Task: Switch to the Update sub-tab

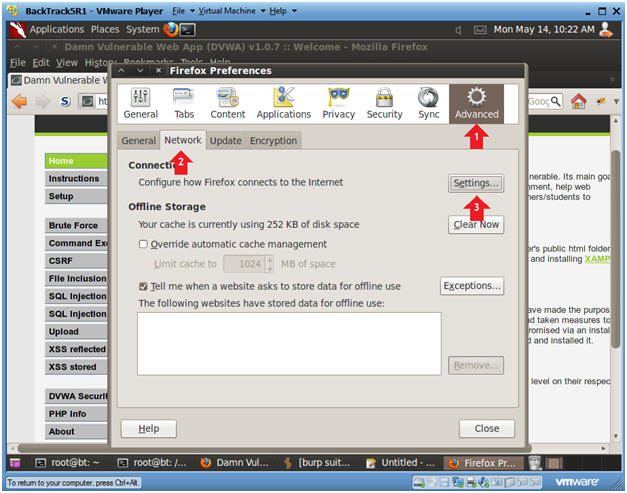Action: tap(226, 141)
